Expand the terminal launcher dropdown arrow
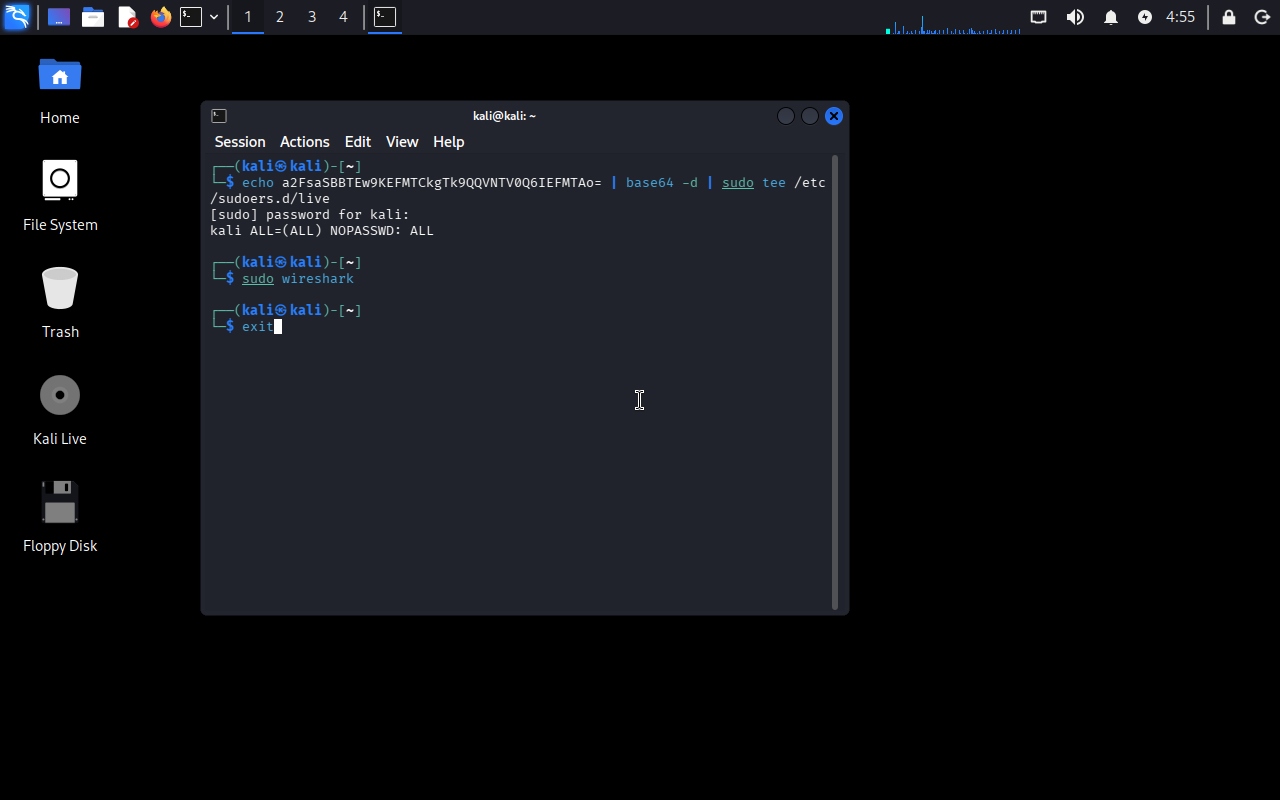The height and width of the screenshot is (800, 1280). tap(214, 17)
